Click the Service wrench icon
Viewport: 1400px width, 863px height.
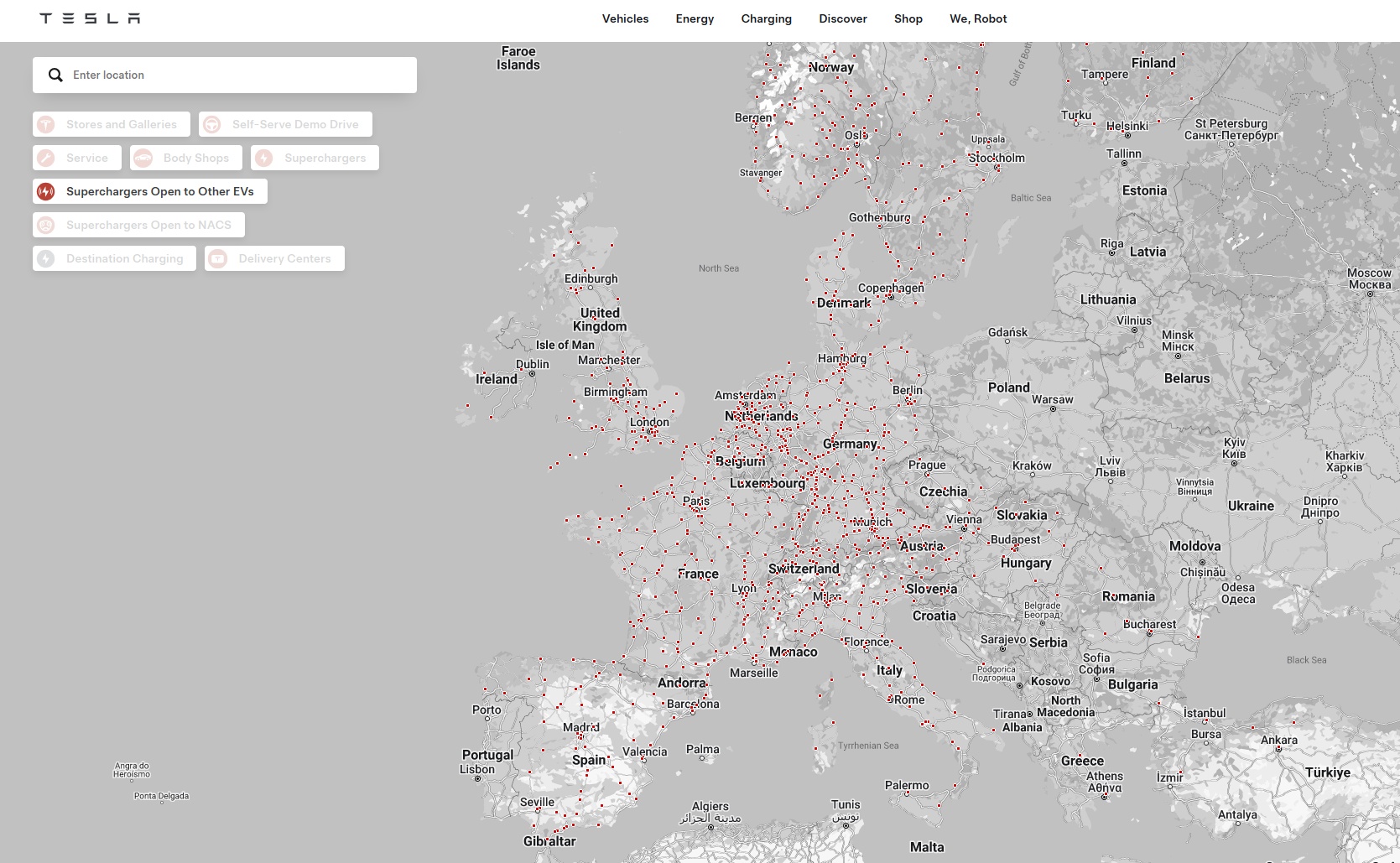pos(46,158)
